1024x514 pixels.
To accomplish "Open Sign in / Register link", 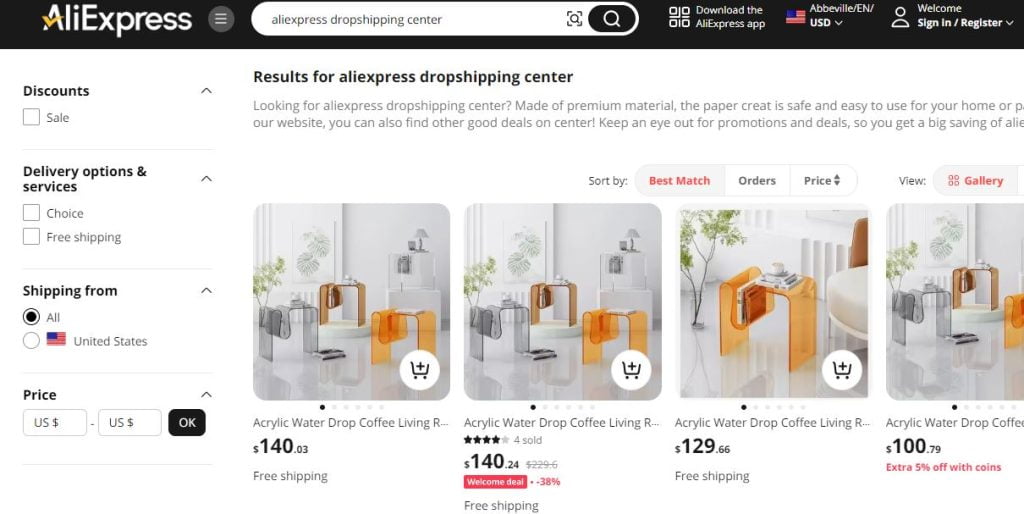I will (x=965, y=23).
